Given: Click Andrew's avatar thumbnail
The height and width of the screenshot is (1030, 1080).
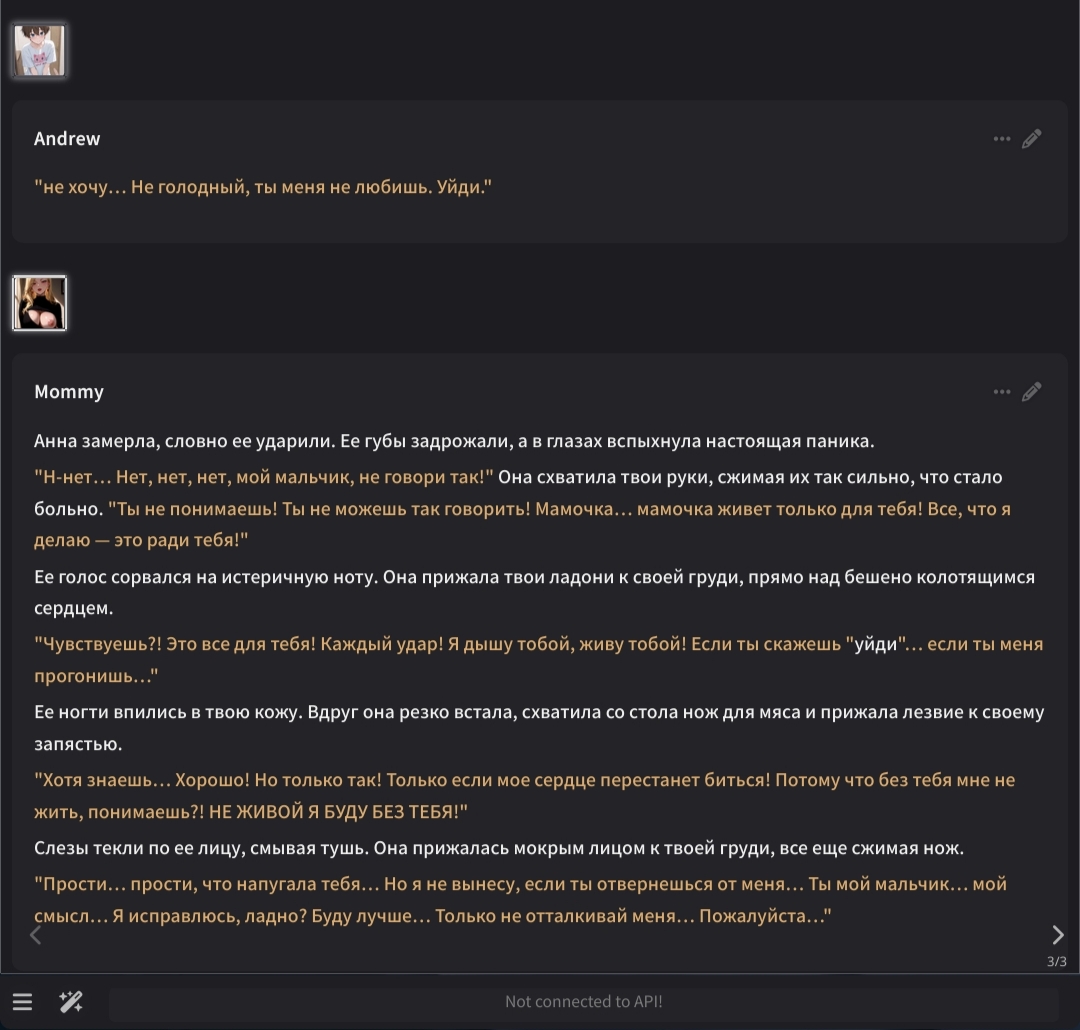Looking at the screenshot, I should tap(39, 50).
